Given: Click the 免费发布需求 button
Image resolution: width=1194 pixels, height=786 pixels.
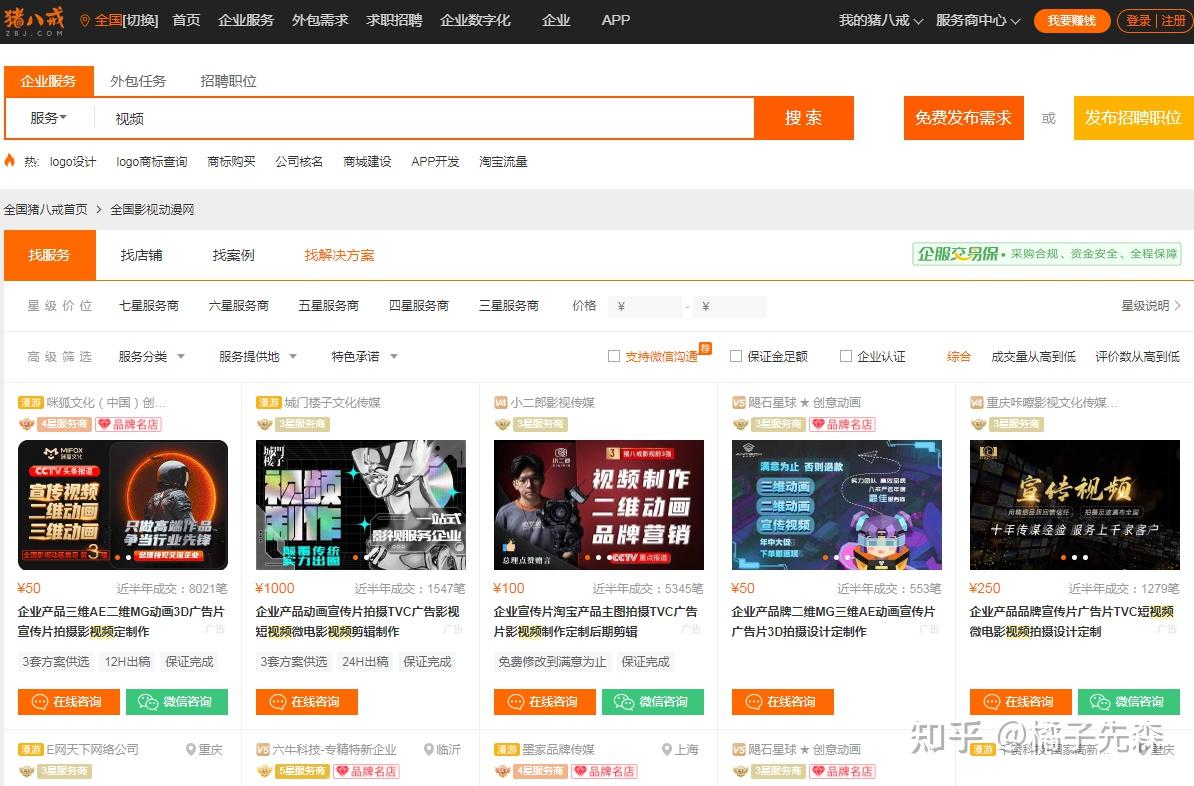Looking at the screenshot, I should click(x=963, y=118).
